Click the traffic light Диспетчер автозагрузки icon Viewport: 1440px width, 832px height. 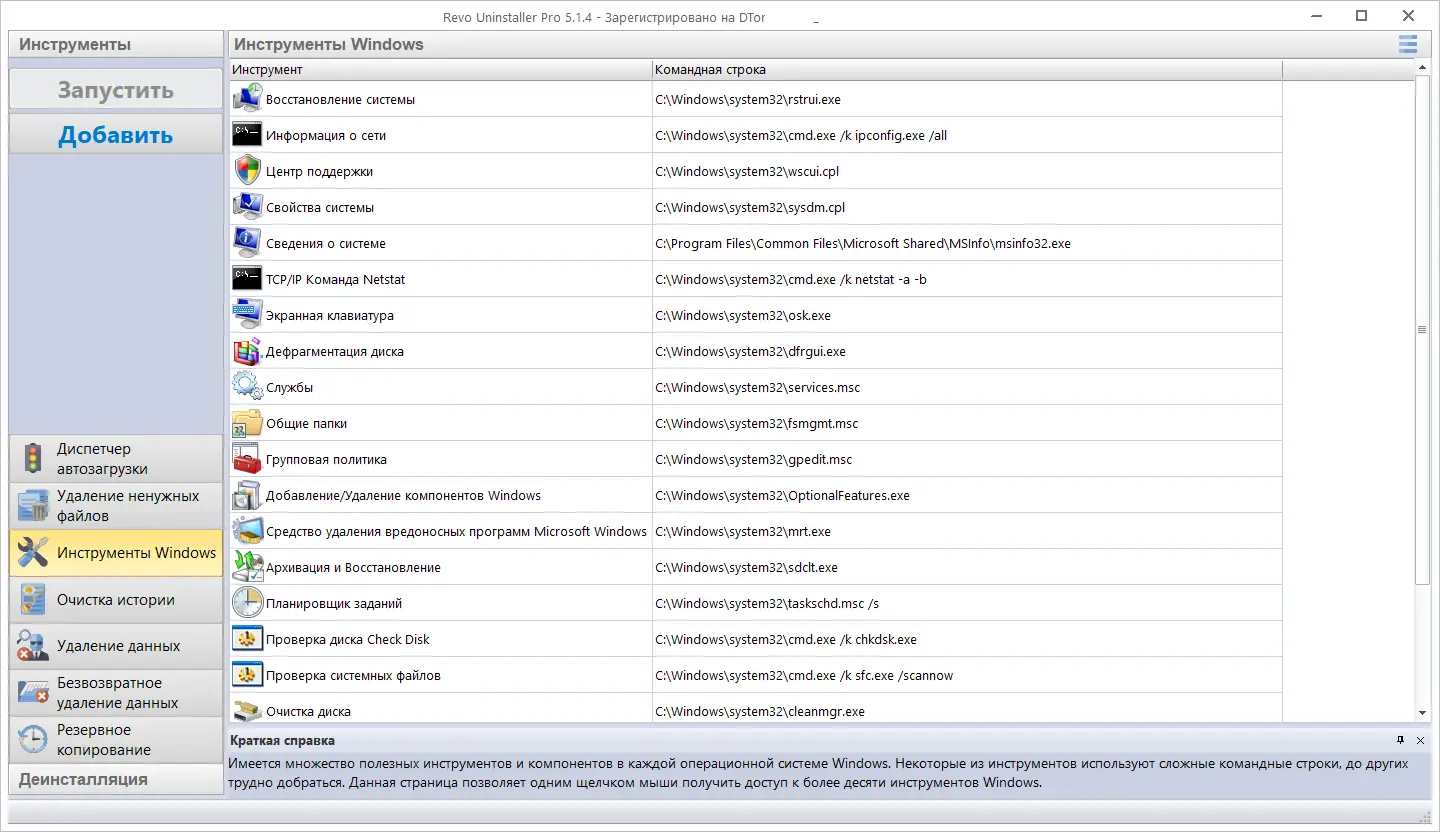pyautogui.click(x=33, y=459)
